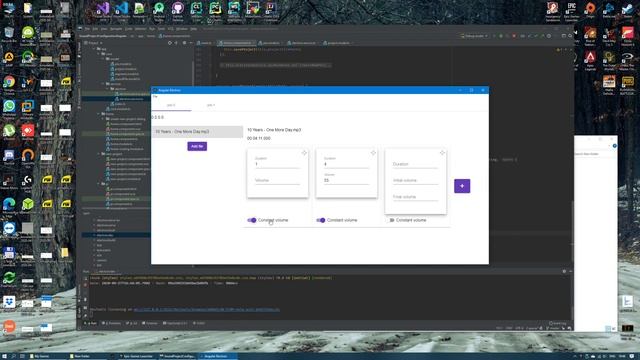Open Visual Studio Code desktop shortcut
The image size is (640, 360).
click(122, 10)
